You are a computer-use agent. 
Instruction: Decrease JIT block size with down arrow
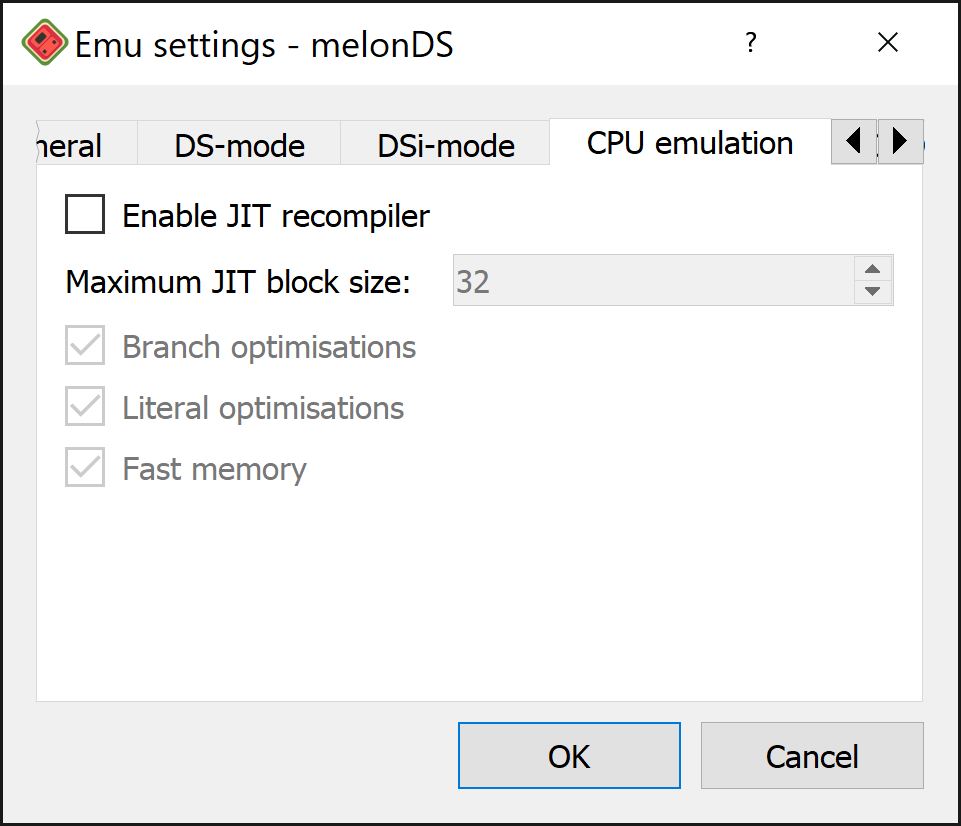[873, 291]
